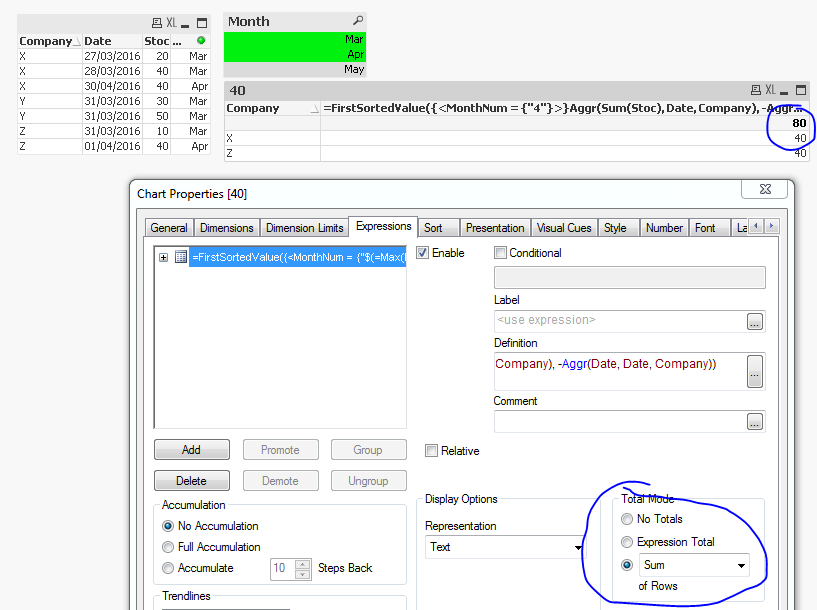Viewport: 817px width, 610px height.
Task: Click the print icon on the data table box
Action: click(x=157, y=23)
